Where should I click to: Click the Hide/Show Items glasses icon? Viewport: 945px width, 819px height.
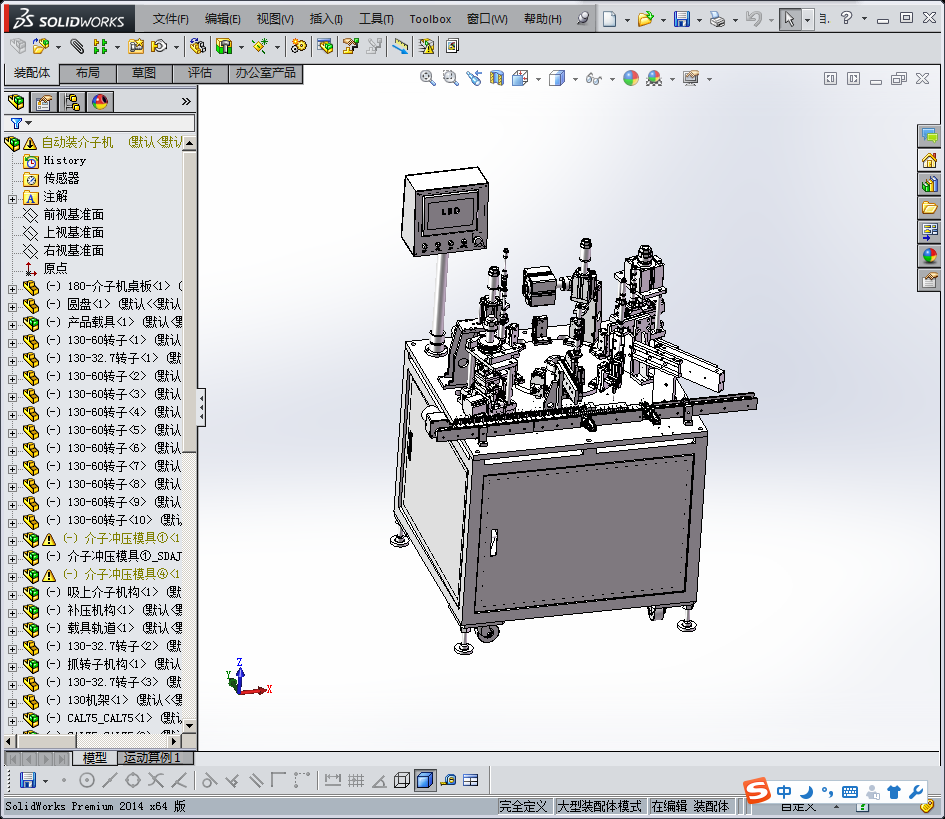(x=594, y=79)
